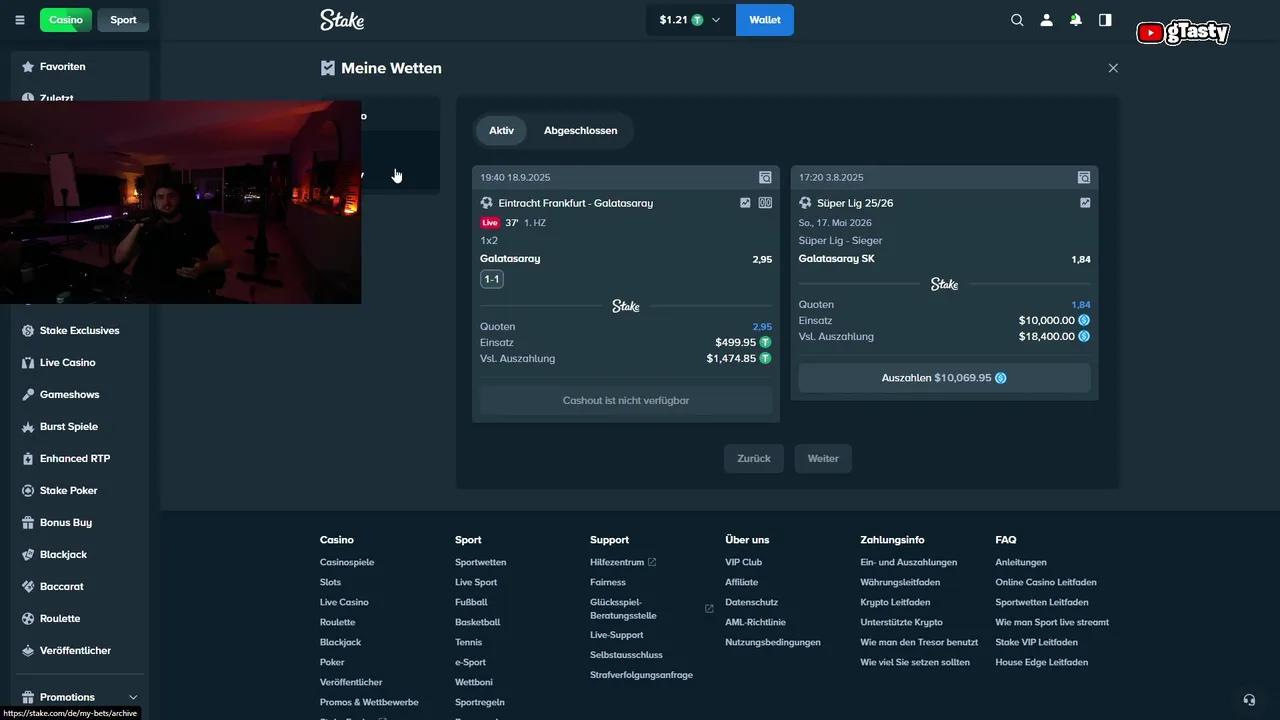
Task: Select the Aktiv bets tab
Action: [x=501, y=130]
